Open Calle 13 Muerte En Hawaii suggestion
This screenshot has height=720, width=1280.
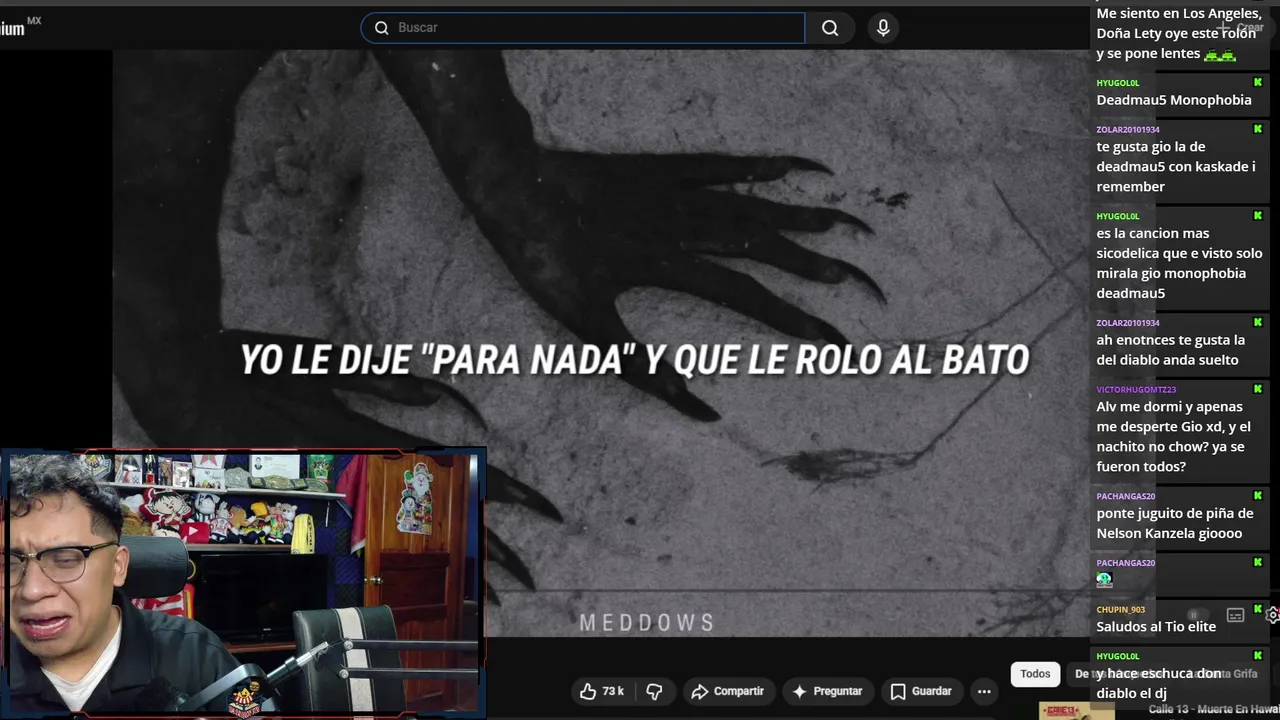pyautogui.click(x=1214, y=709)
